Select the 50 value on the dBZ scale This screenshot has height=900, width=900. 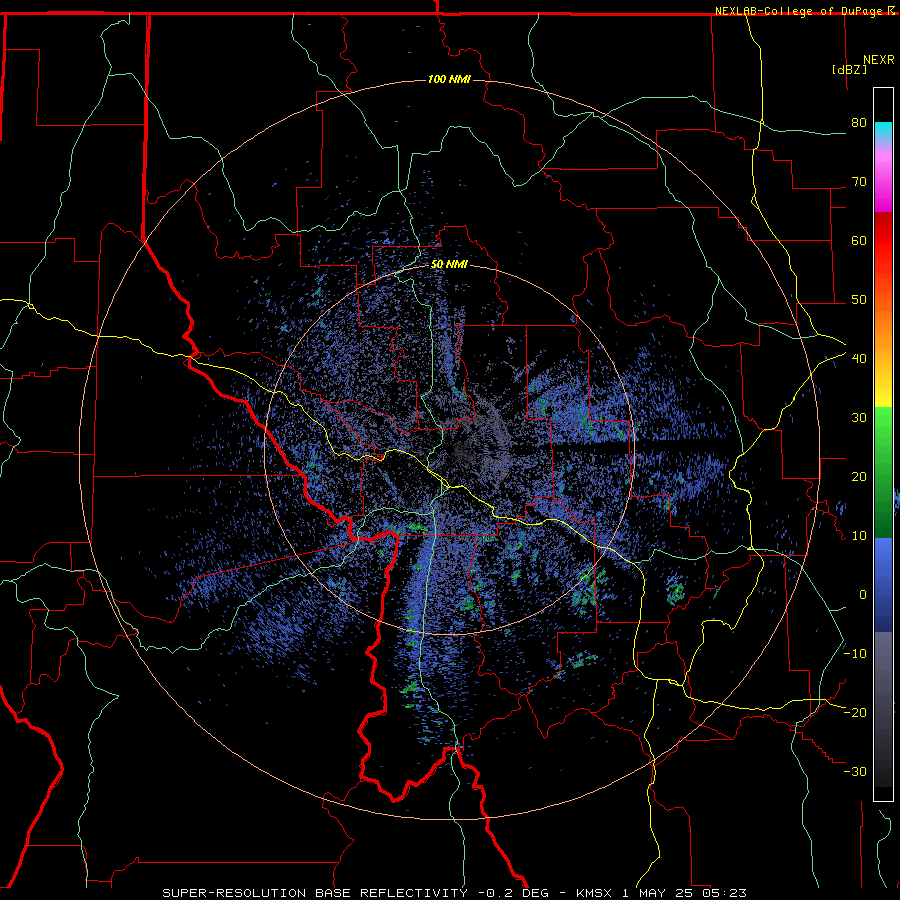pos(859,300)
